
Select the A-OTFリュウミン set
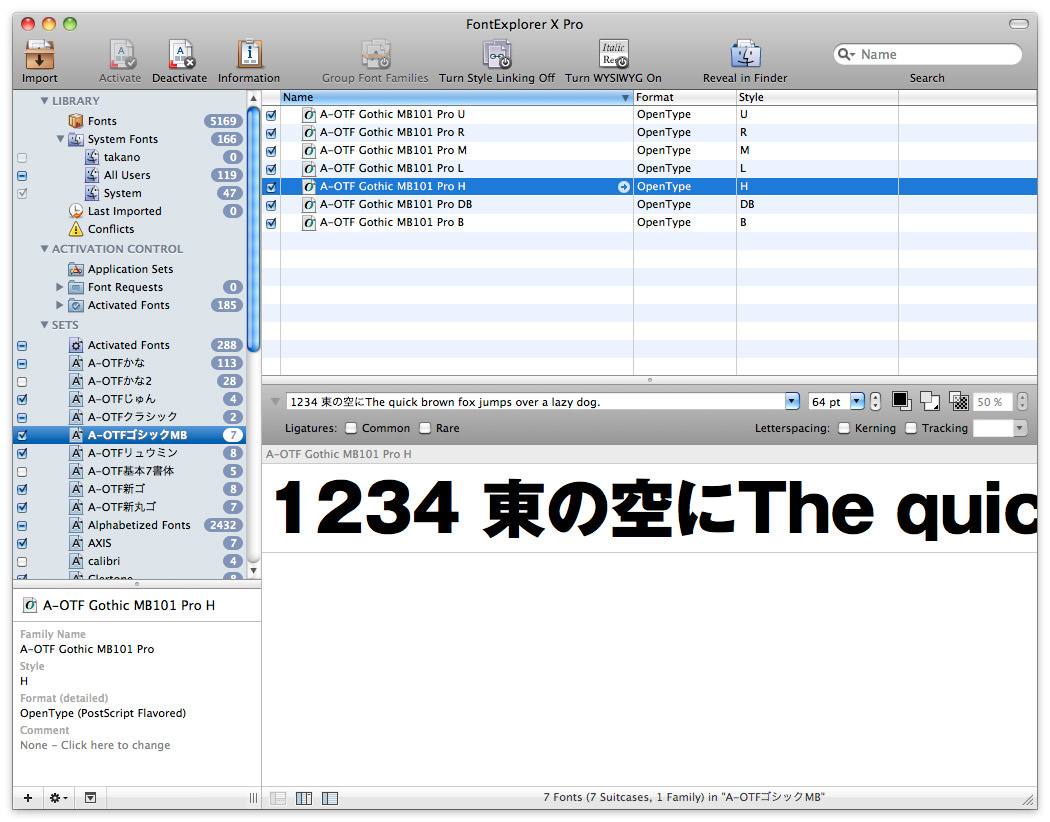(130, 453)
